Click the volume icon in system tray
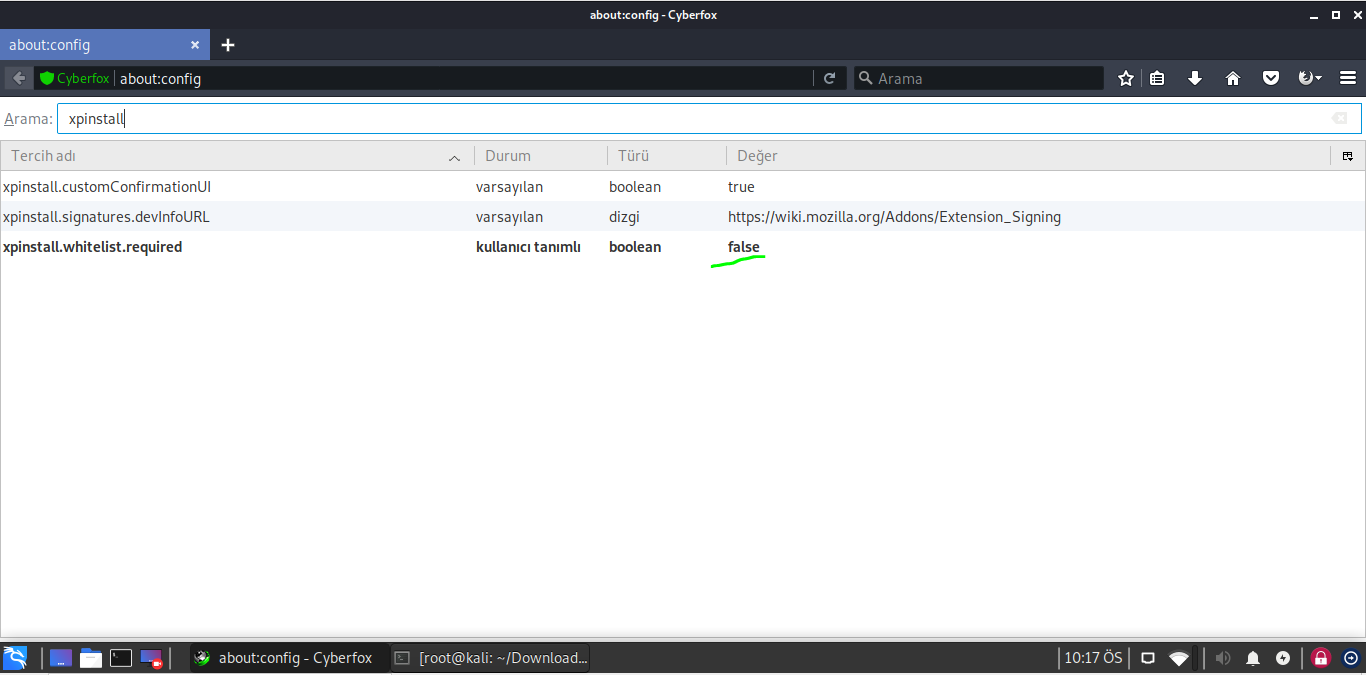 click(x=1222, y=658)
